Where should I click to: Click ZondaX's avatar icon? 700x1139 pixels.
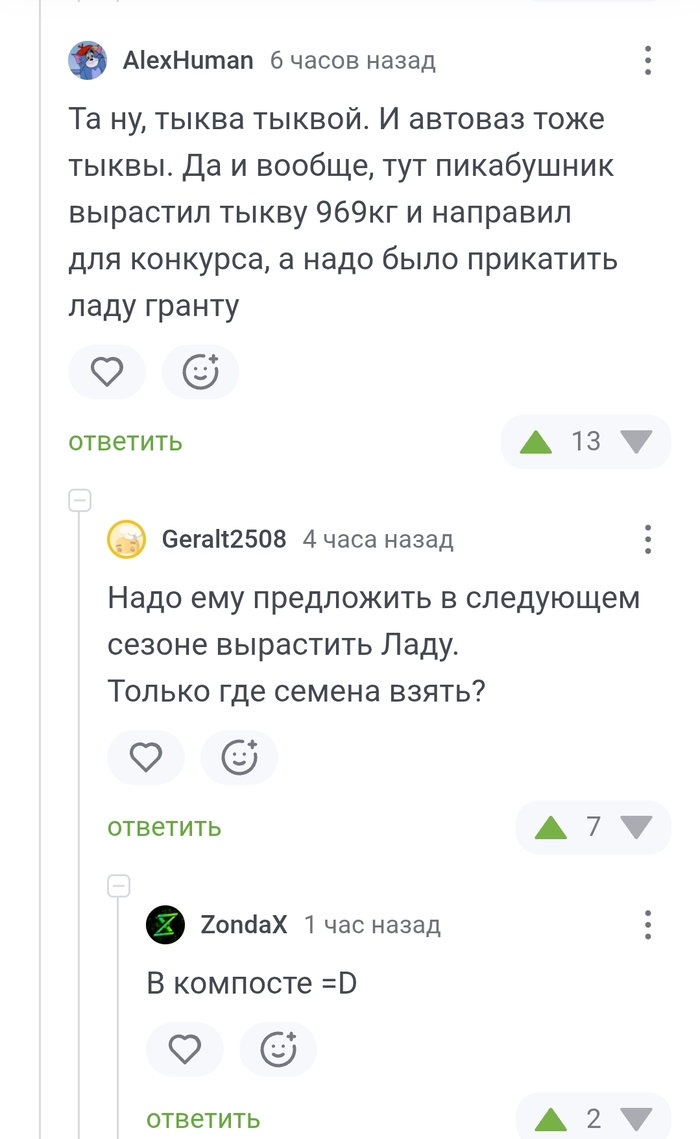pyautogui.click(x=165, y=925)
